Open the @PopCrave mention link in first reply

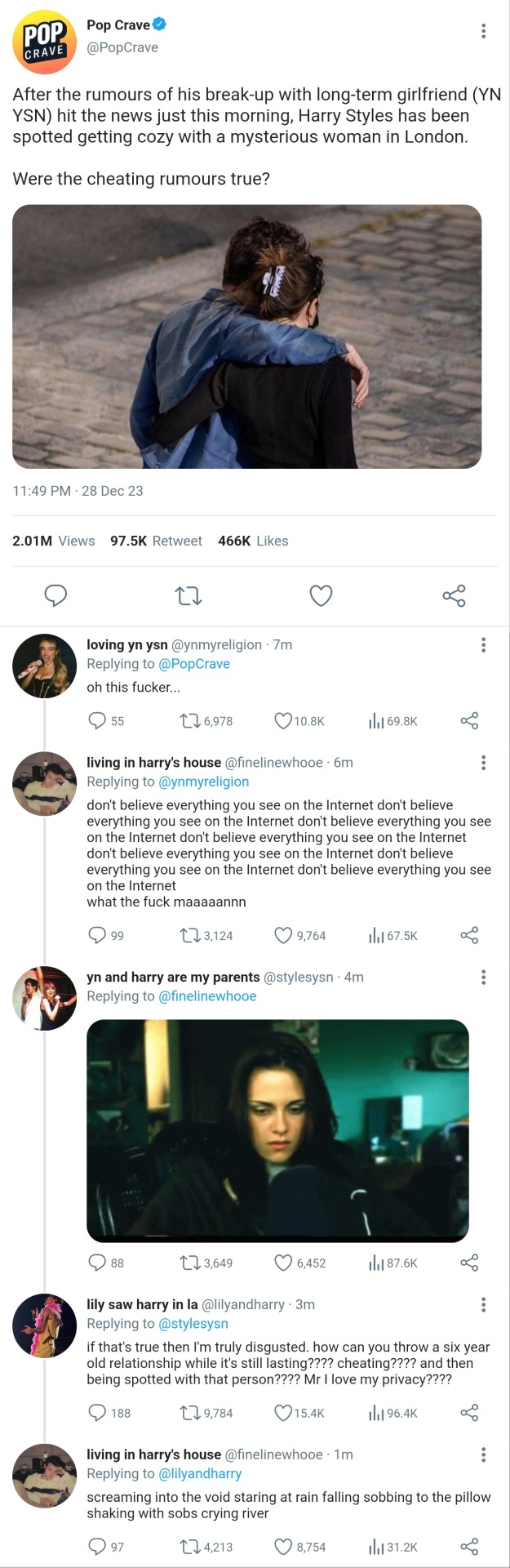tap(194, 664)
